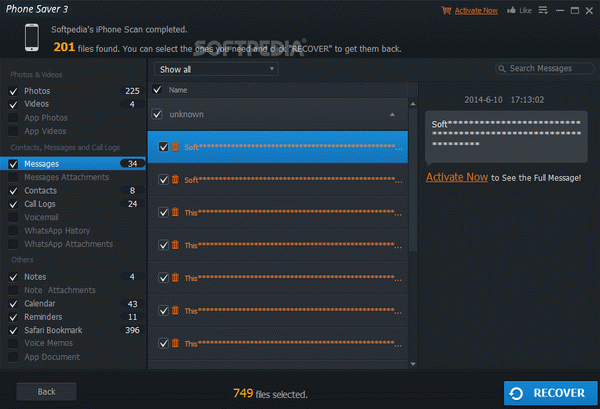Click the iPhone device icon
Screen dimensions: 600x409
(x=32, y=37)
